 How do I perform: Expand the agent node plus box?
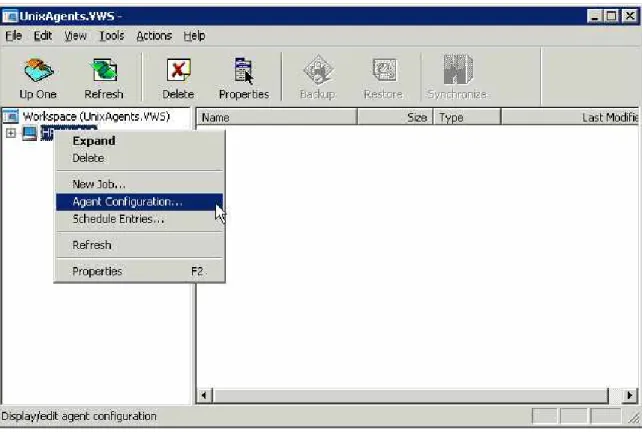point(11,133)
